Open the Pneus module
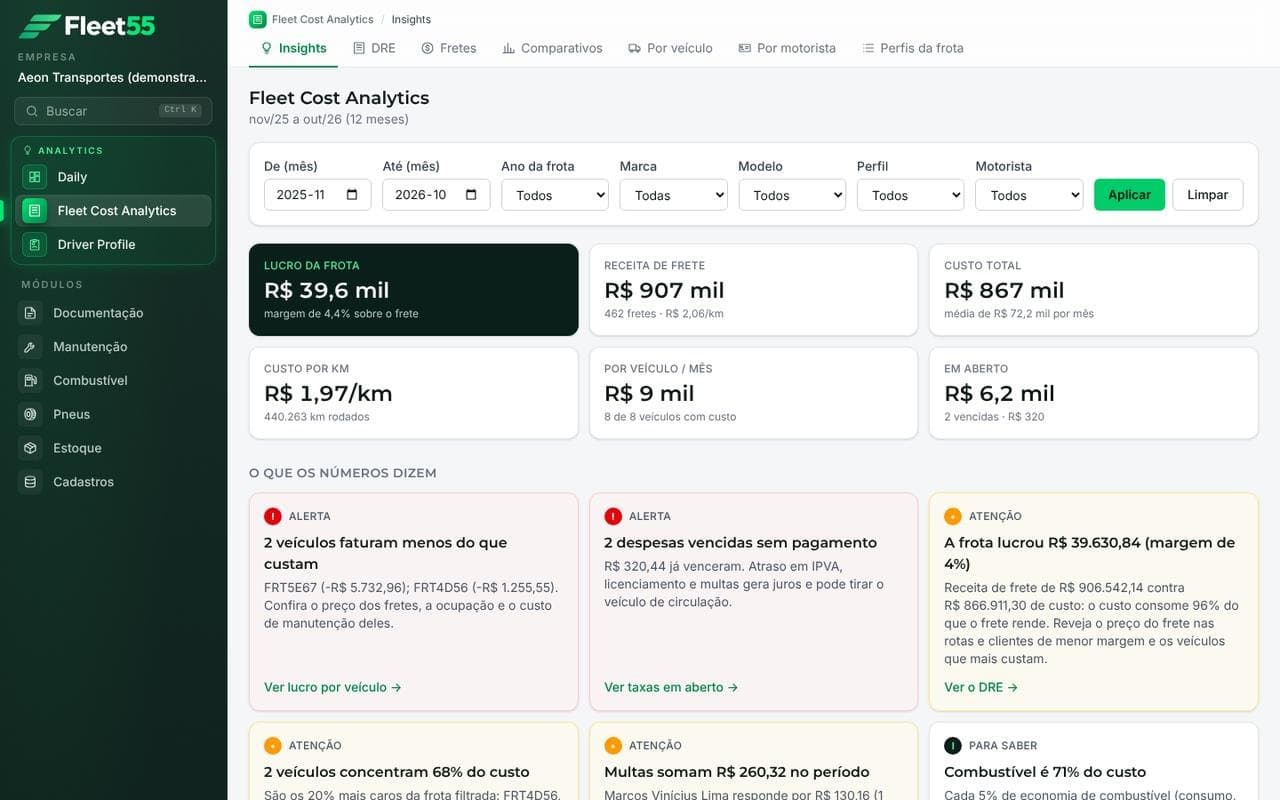 (113, 414)
